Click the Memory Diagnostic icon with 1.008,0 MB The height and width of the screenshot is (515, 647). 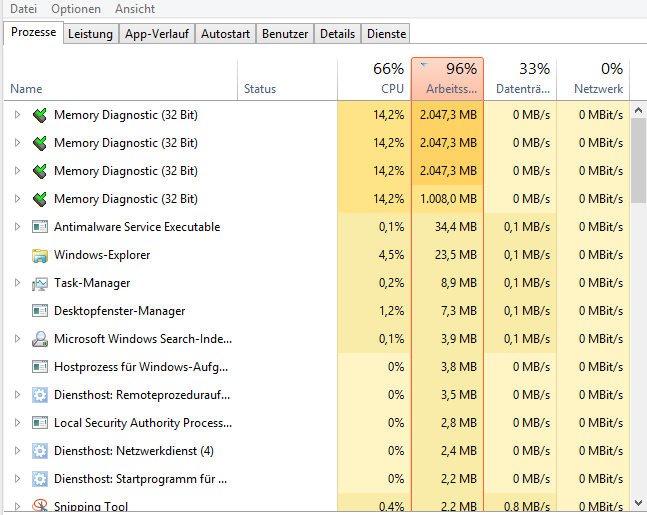click(x=40, y=199)
